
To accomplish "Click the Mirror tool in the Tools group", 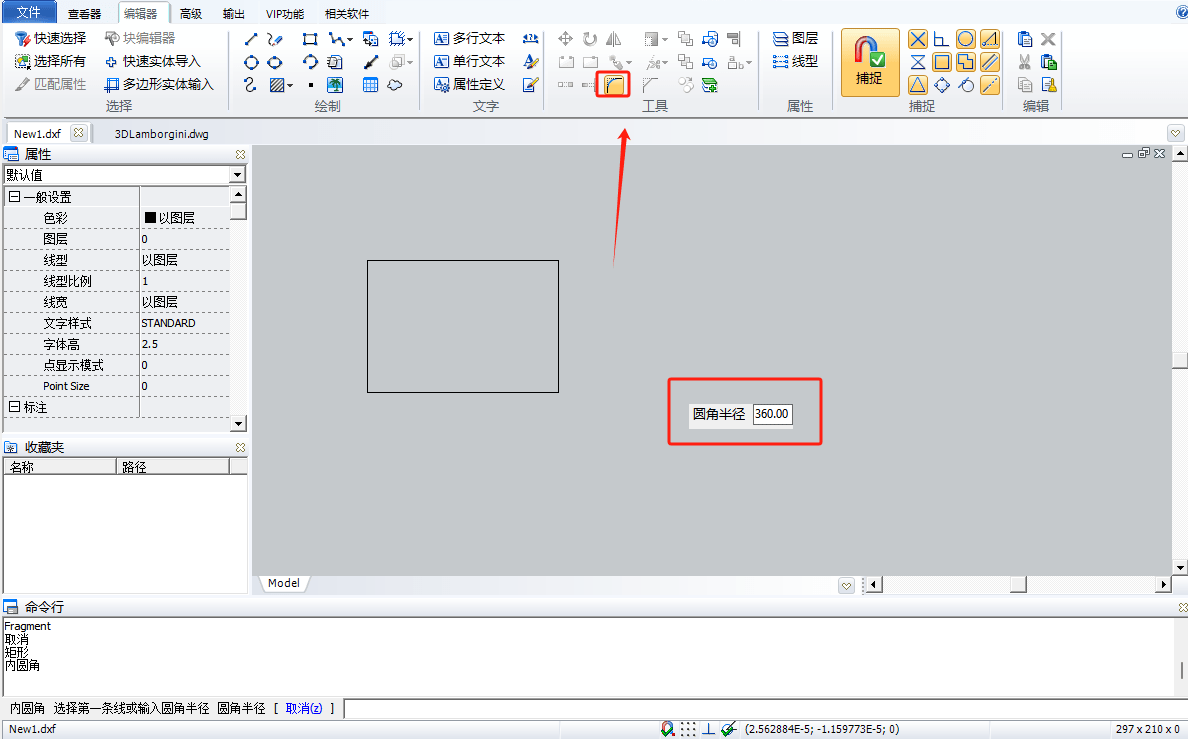I will (614, 39).
